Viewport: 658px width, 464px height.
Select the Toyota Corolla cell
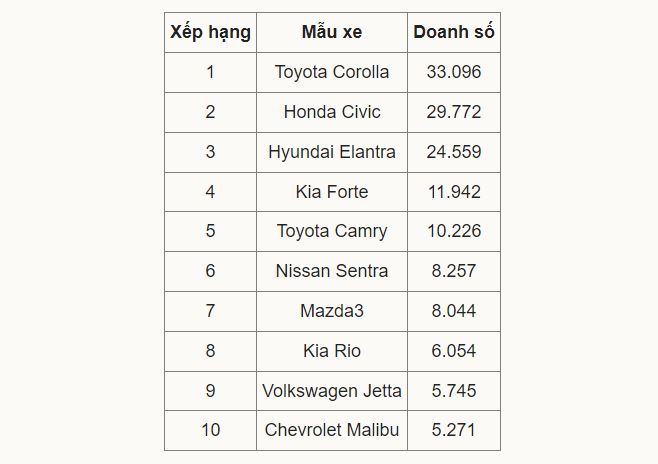[x=332, y=72]
